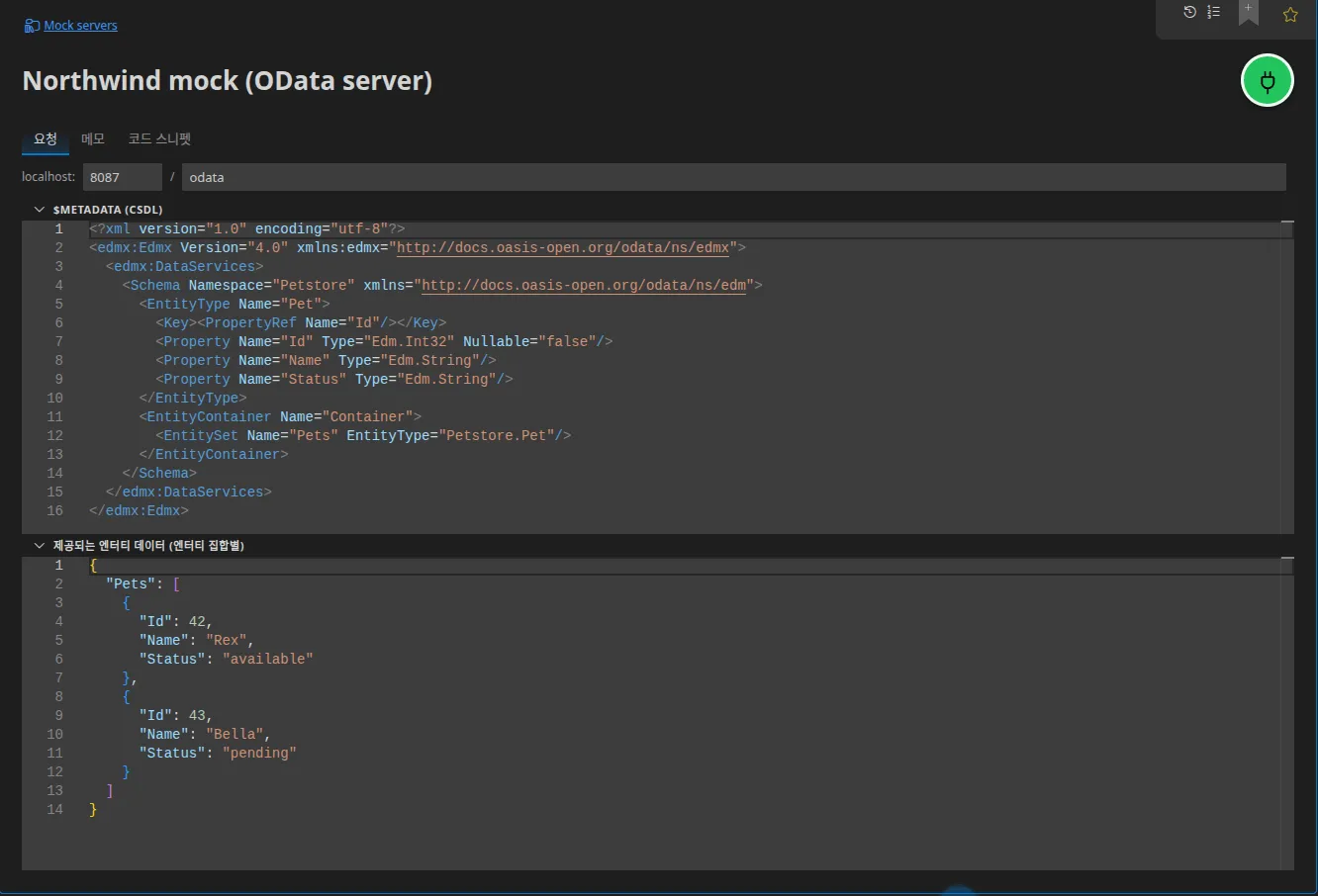The height and width of the screenshot is (896, 1318).
Task: Toggle the mock server with the green plug button
Action: point(1268,81)
